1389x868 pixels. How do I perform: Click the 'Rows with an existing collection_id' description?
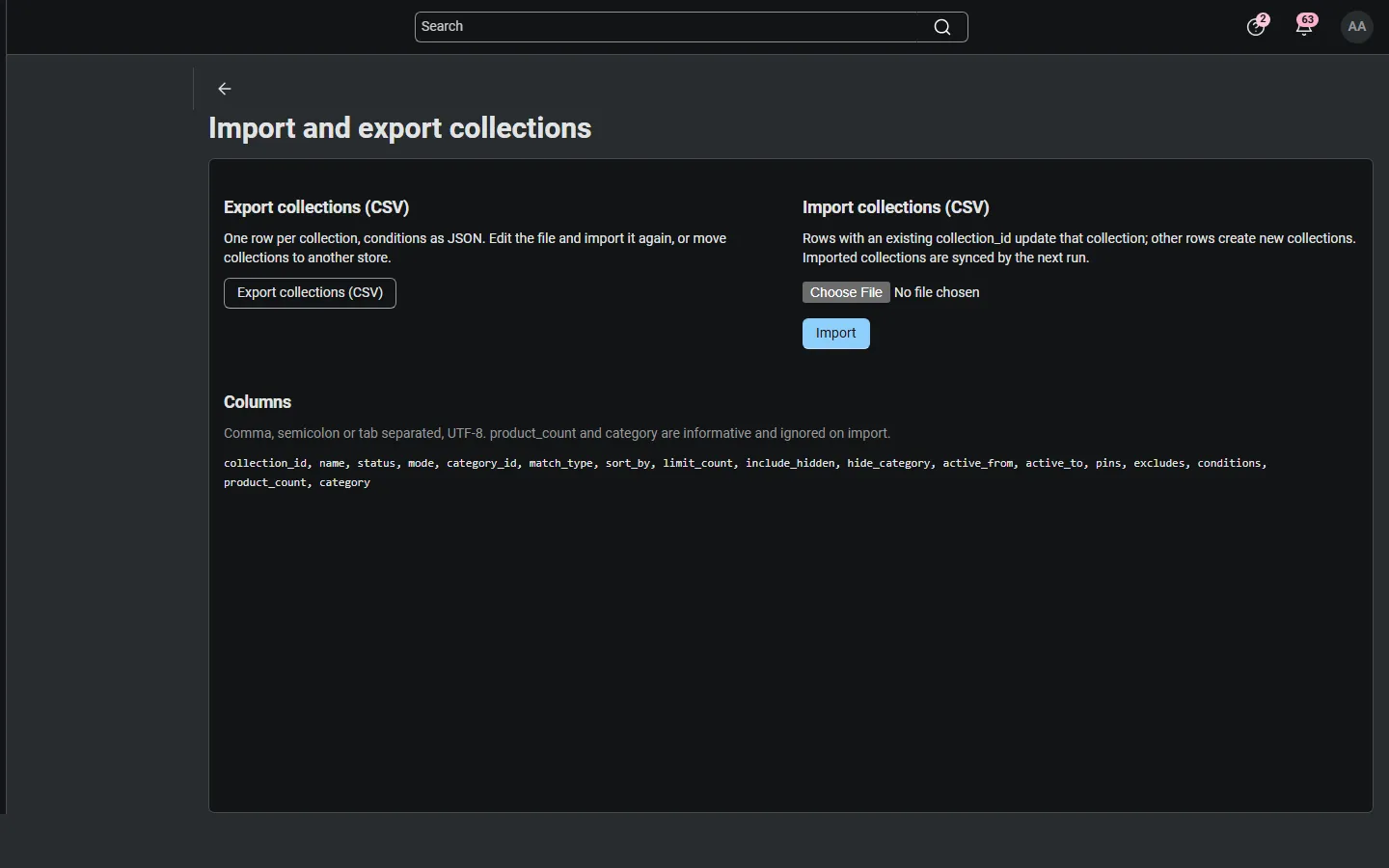point(1079,248)
